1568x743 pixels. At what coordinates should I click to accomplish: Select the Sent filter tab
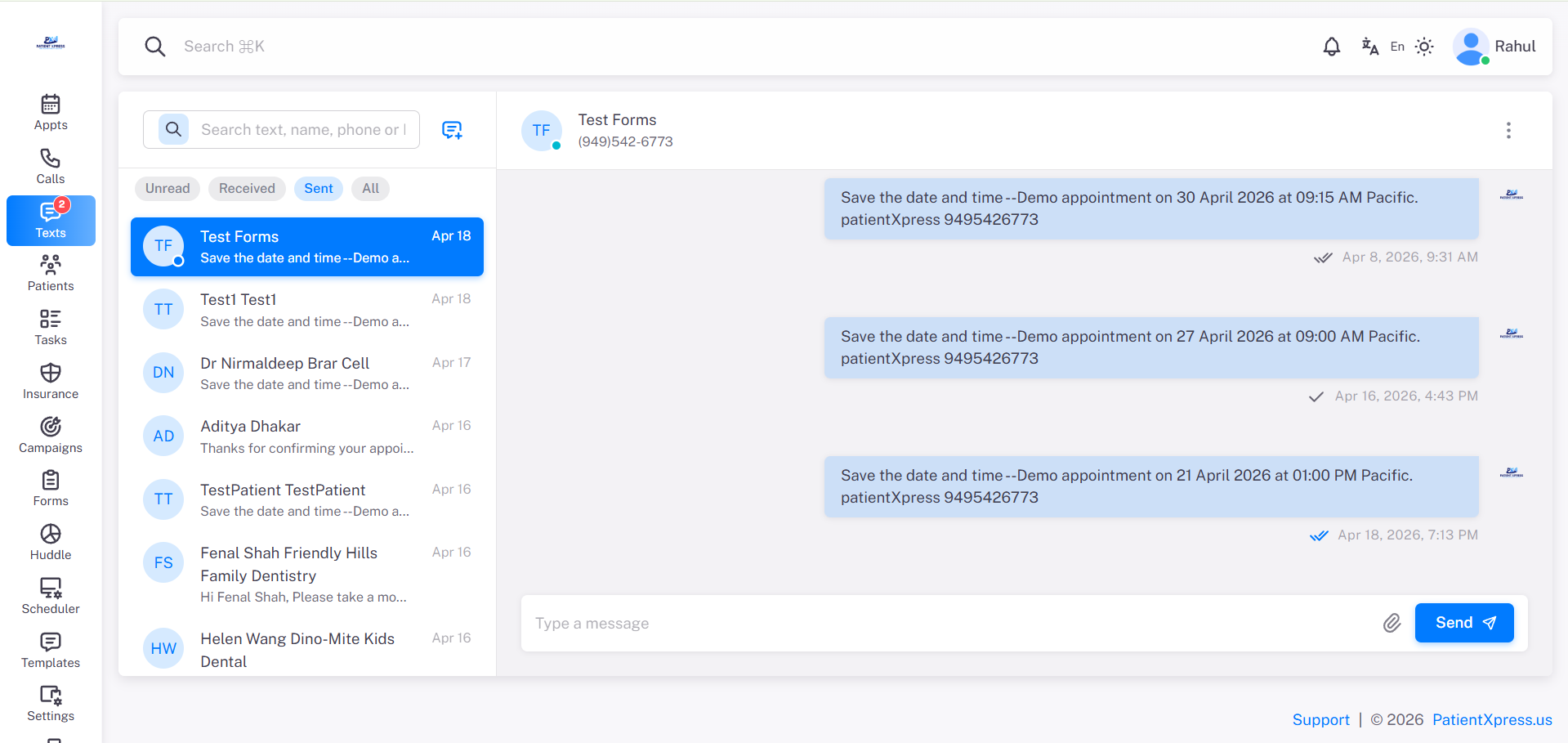318,188
